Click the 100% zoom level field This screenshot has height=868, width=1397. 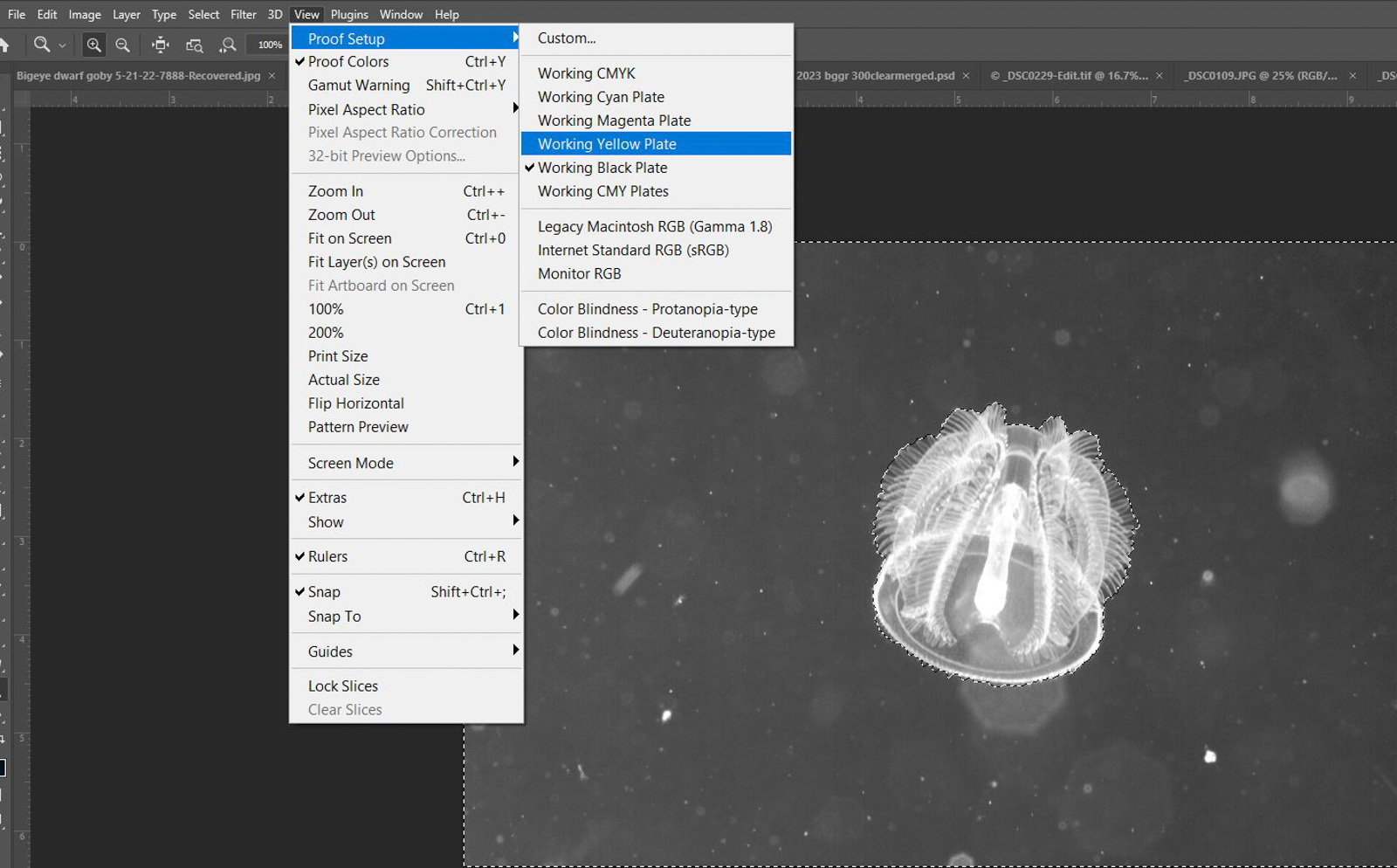point(267,45)
